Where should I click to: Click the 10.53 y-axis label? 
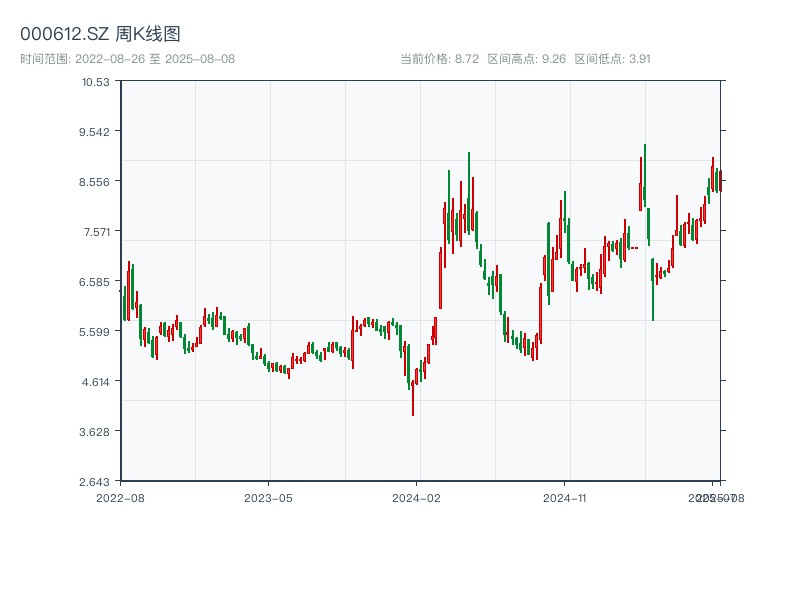tap(96, 81)
